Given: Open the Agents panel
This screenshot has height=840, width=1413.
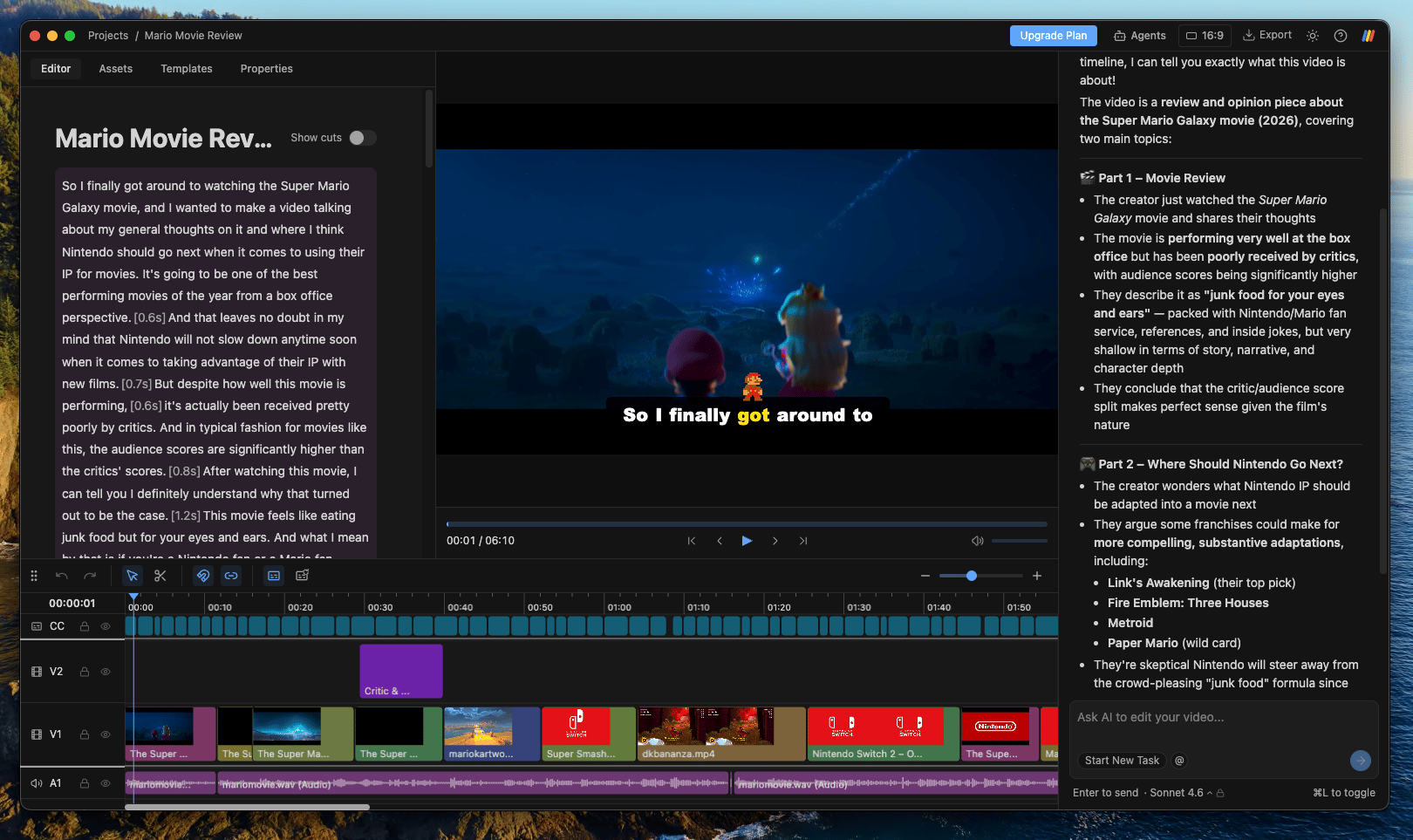Looking at the screenshot, I should (x=1140, y=36).
